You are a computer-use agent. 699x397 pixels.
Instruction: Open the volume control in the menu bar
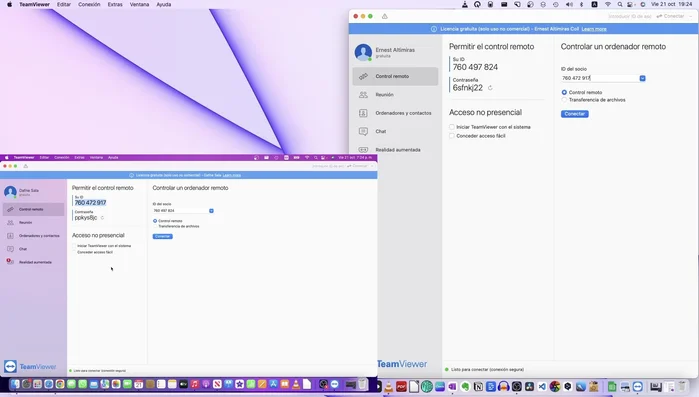click(569, 4)
